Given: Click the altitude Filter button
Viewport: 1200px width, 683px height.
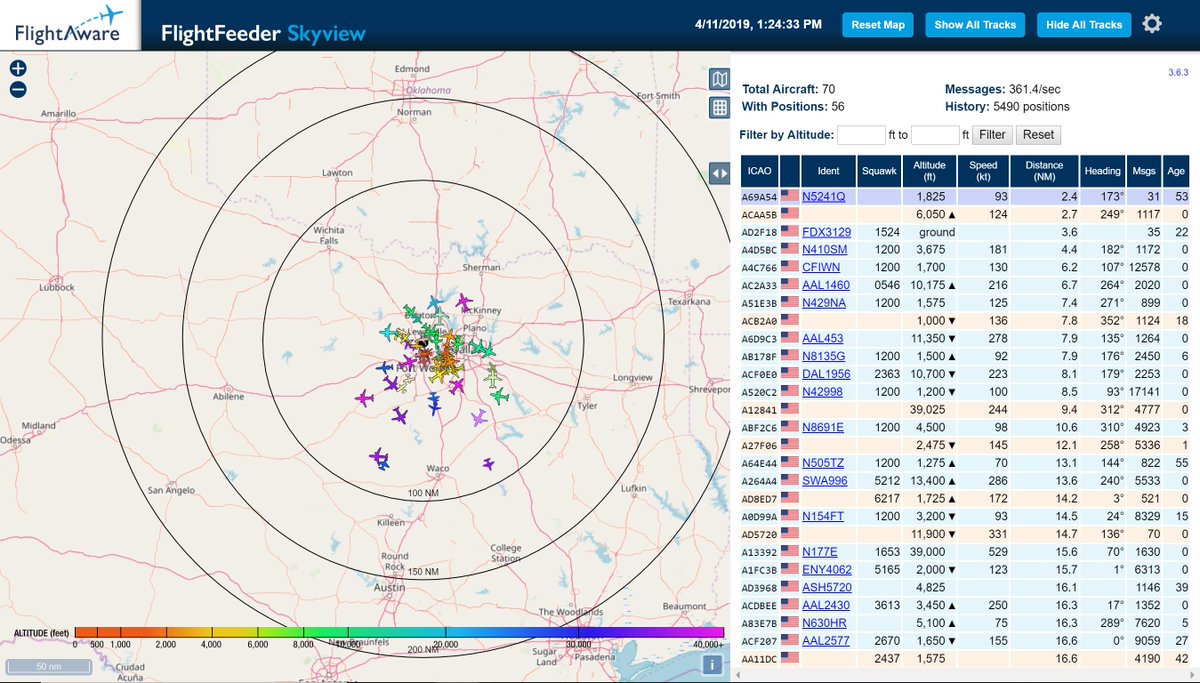Looking at the screenshot, I should tap(992, 134).
